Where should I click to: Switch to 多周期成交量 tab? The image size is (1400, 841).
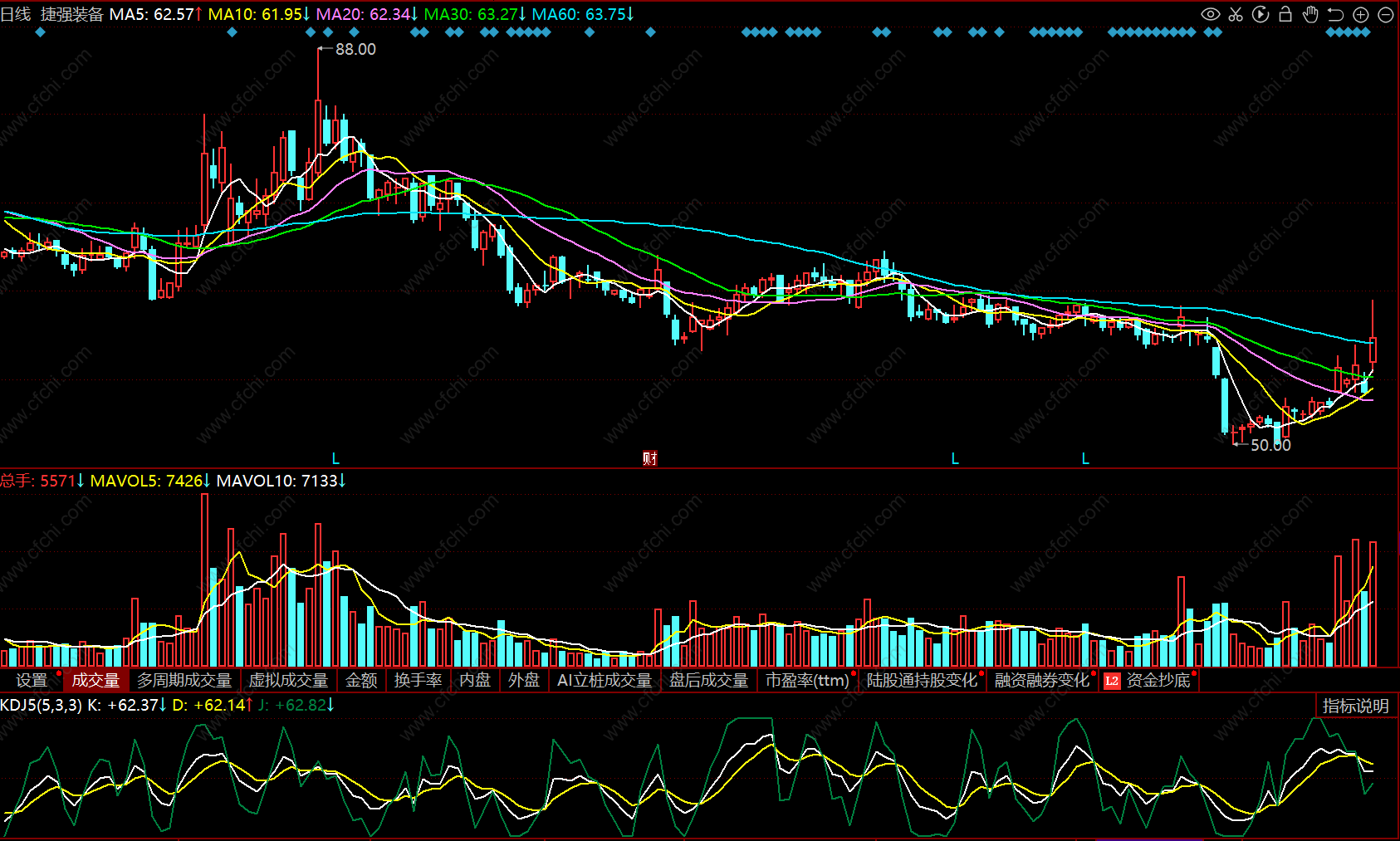[x=184, y=681]
